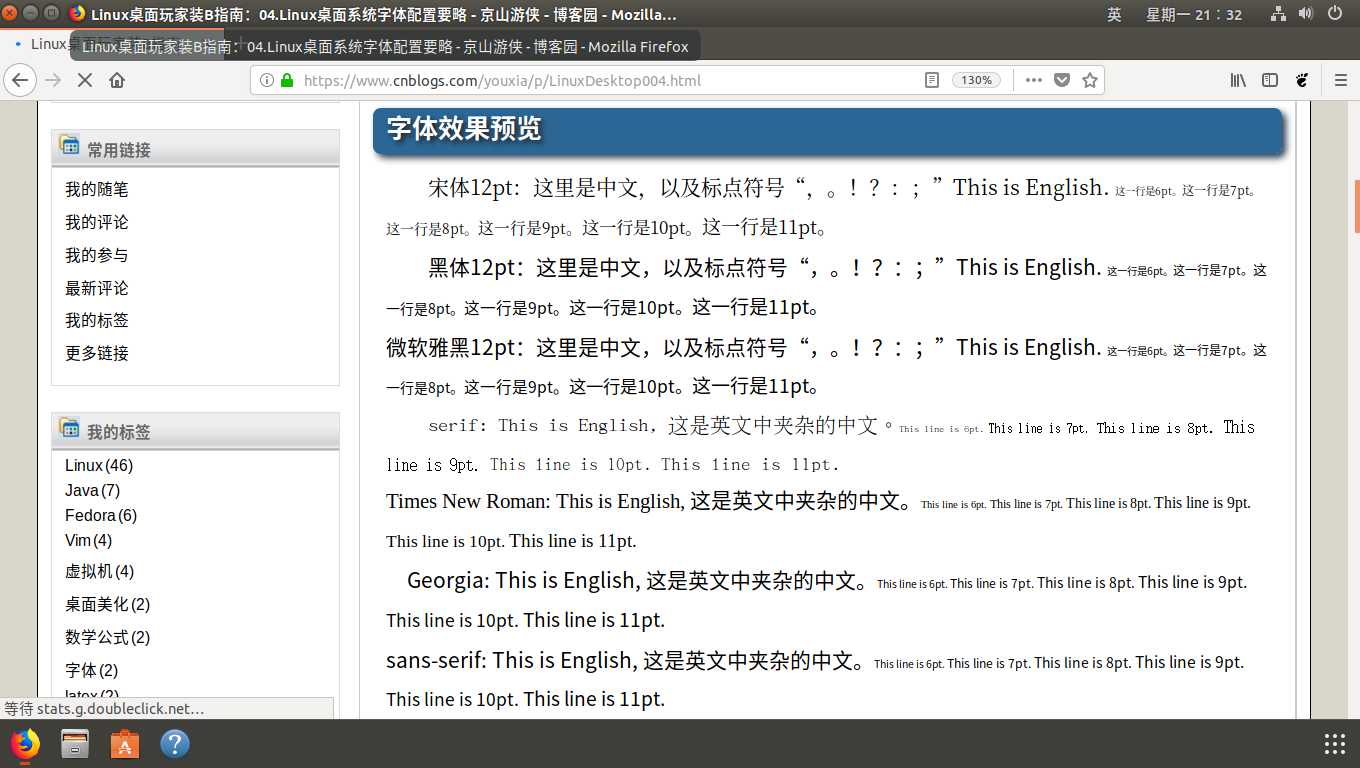The width and height of the screenshot is (1360, 768).
Task: Open the Firefox hamburger menu
Action: click(x=1341, y=80)
